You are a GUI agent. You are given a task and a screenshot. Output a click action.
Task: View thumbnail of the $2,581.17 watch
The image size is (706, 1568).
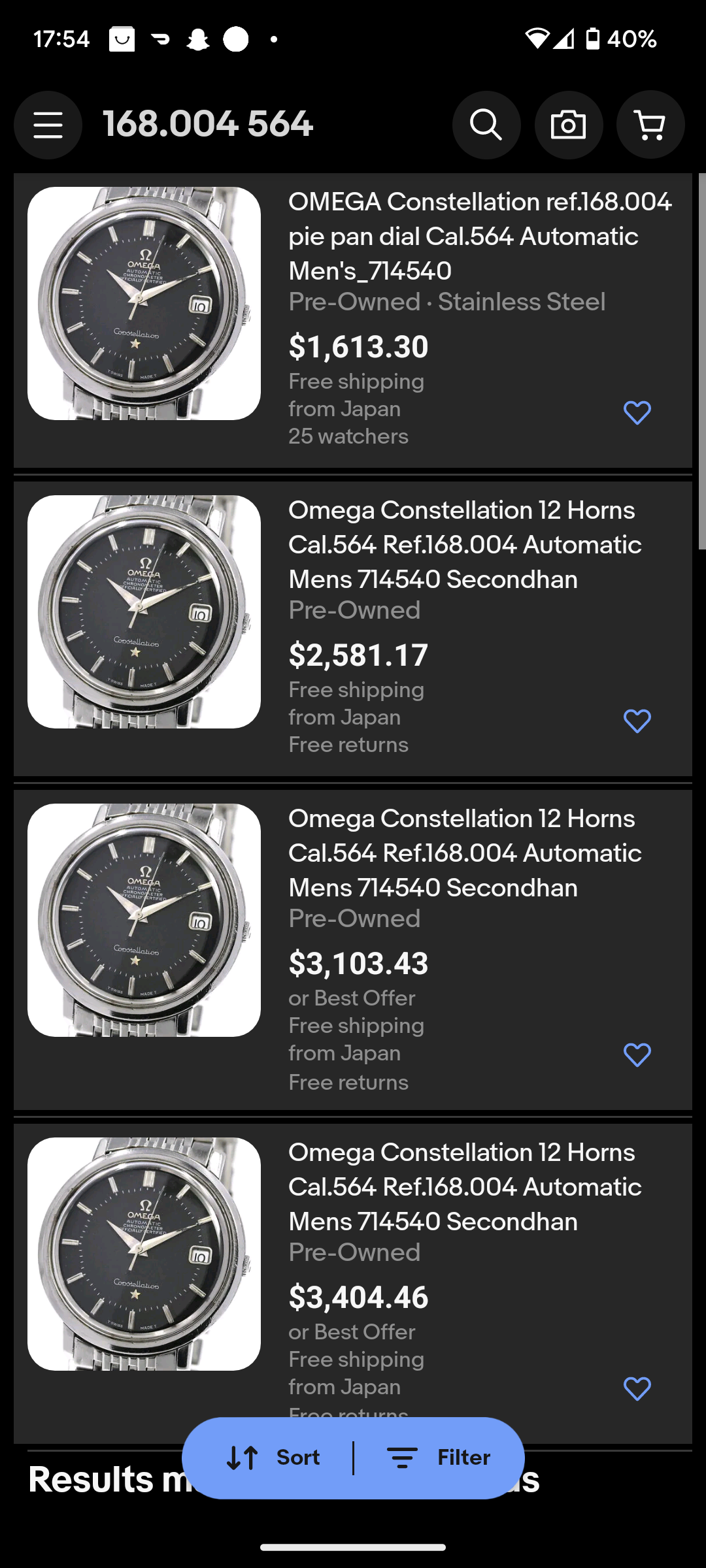[144, 612]
